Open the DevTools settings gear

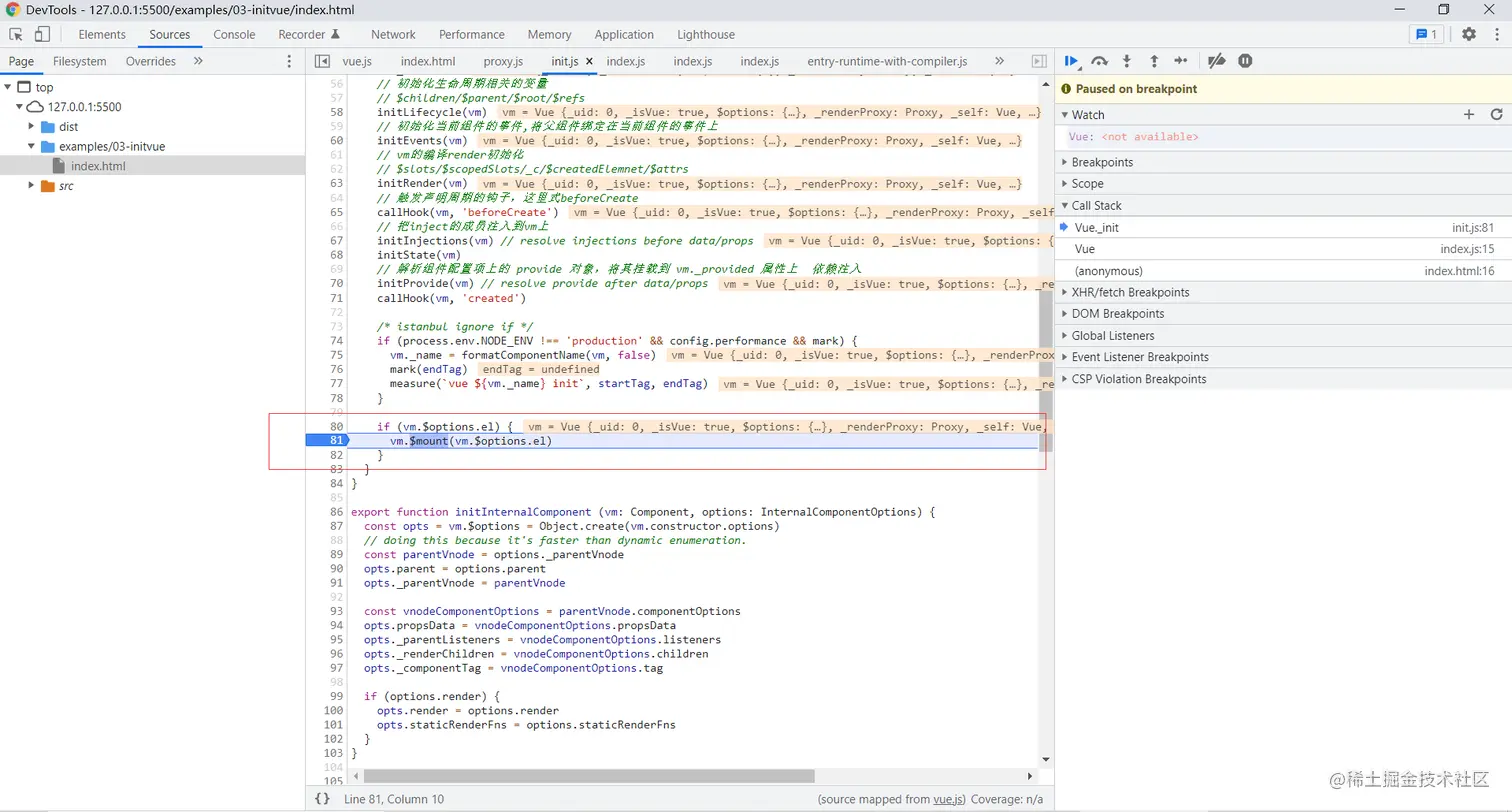1468,34
